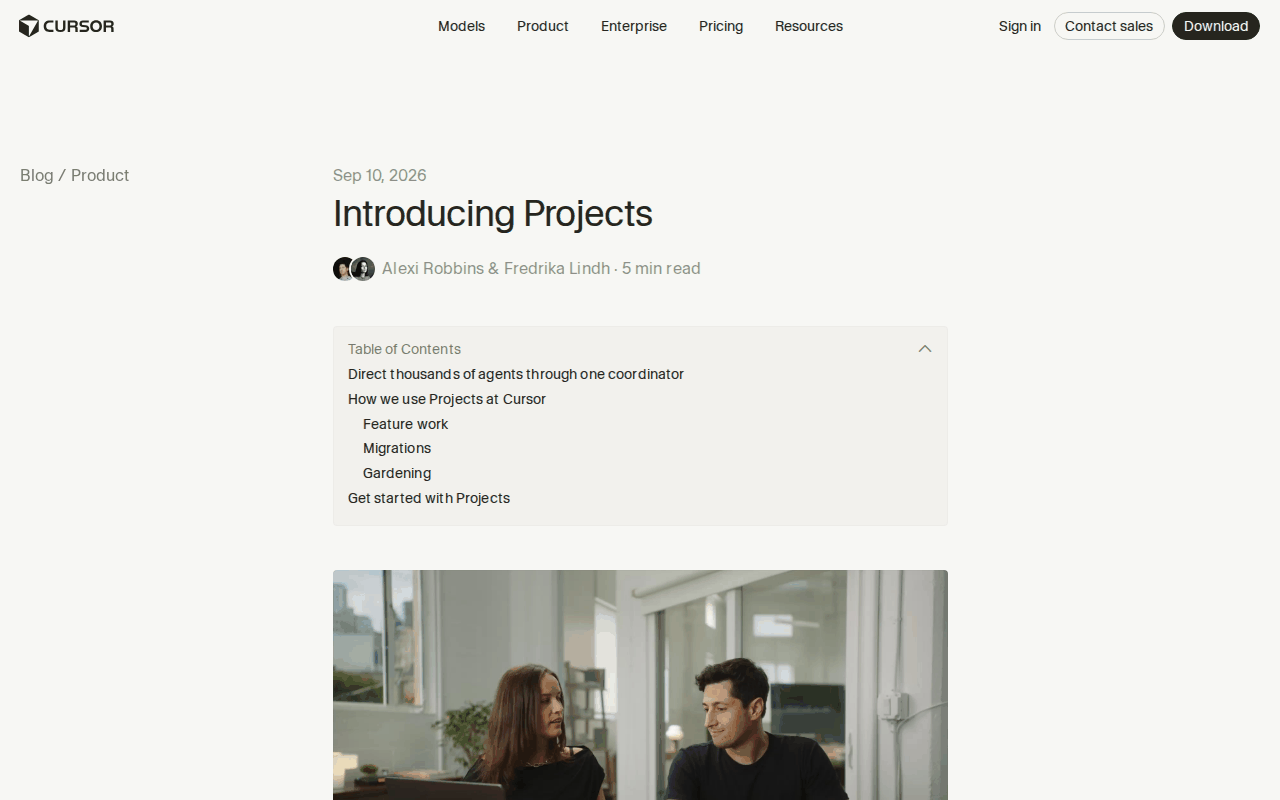This screenshot has width=1280, height=800.
Task: Jump to 'How we use Projects at Cursor'
Action: (447, 399)
